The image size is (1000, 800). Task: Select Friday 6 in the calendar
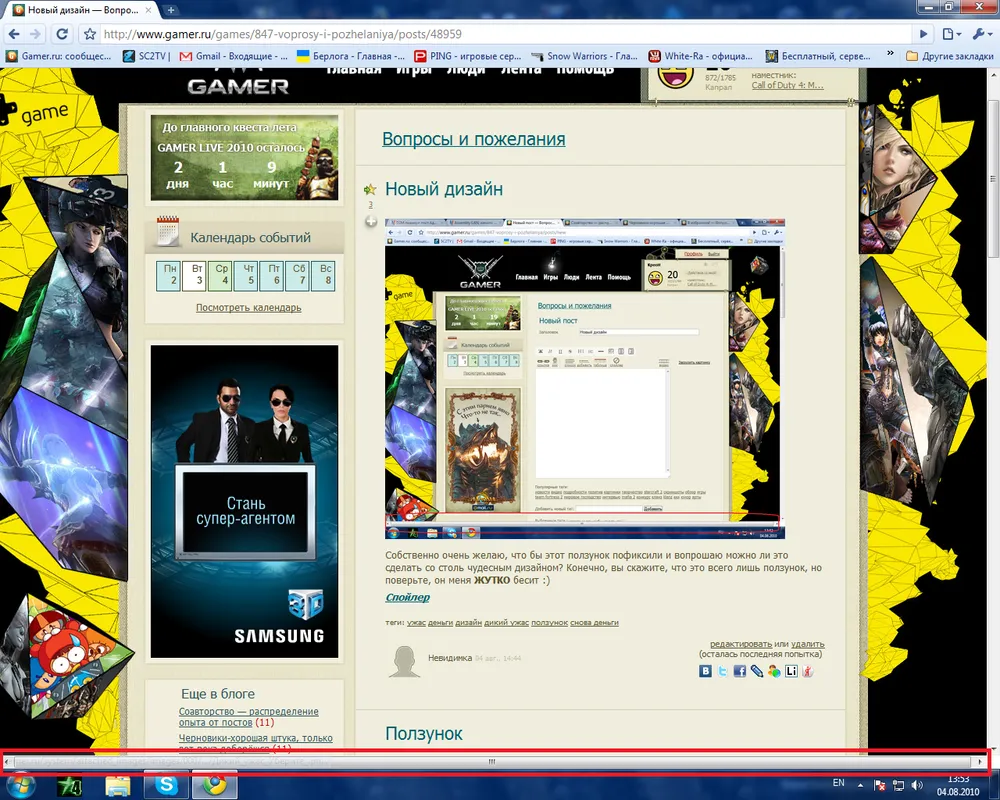coord(272,276)
